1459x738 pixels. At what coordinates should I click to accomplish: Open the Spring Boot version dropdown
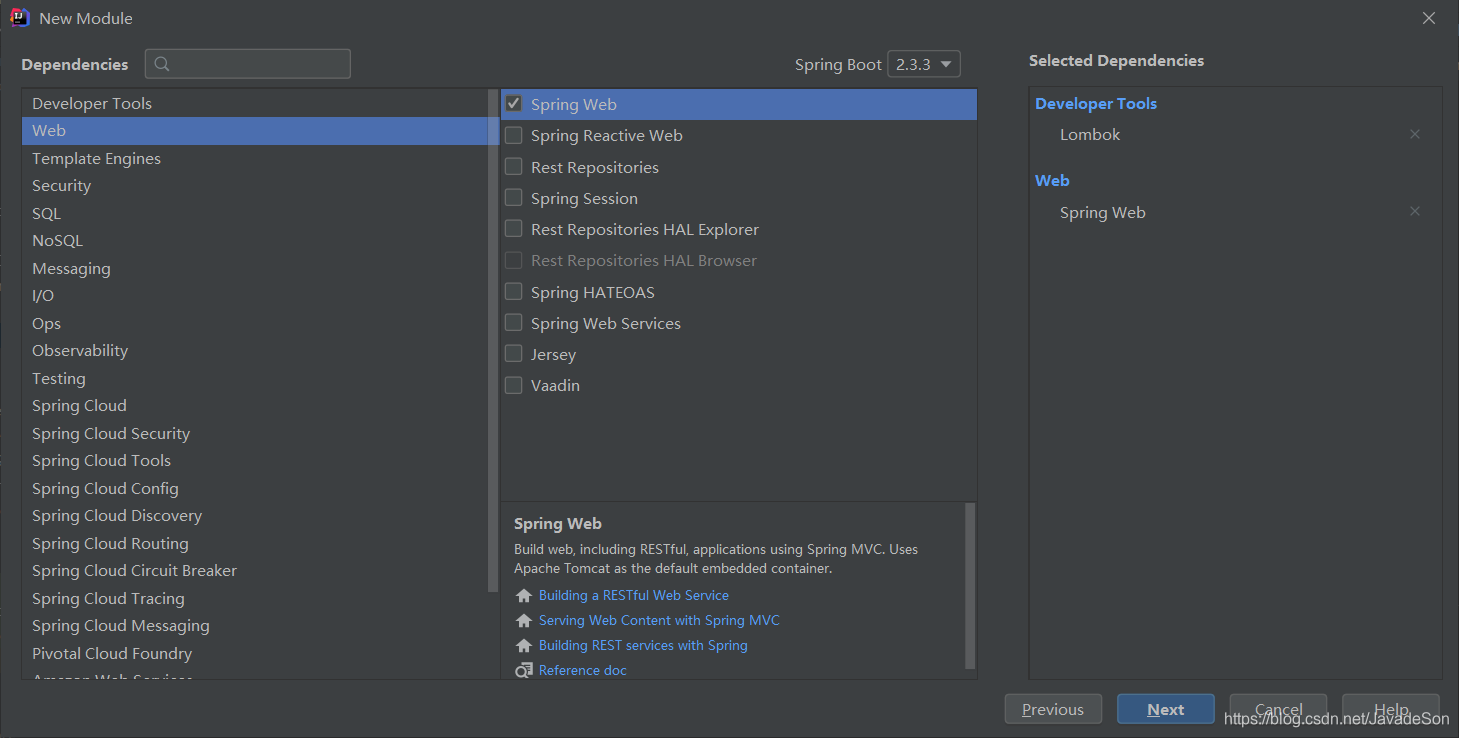click(923, 64)
